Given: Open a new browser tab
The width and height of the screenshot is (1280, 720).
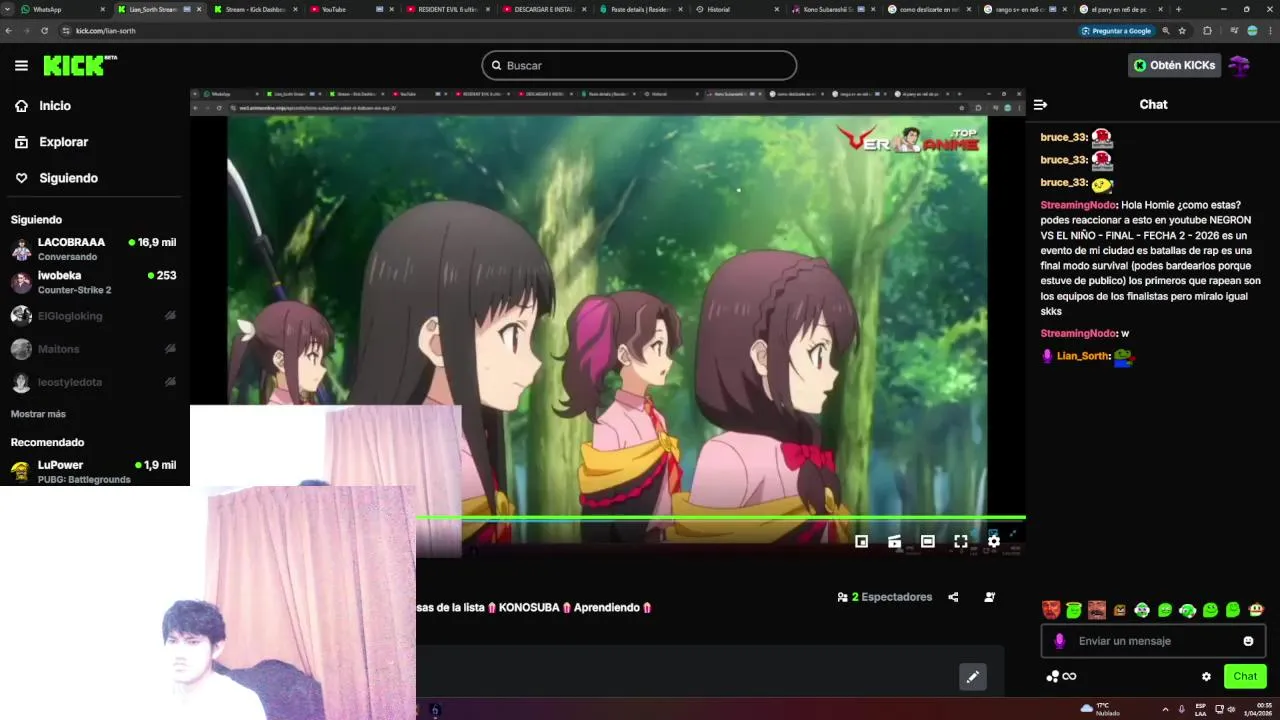Looking at the screenshot, I should point(1178,9).
